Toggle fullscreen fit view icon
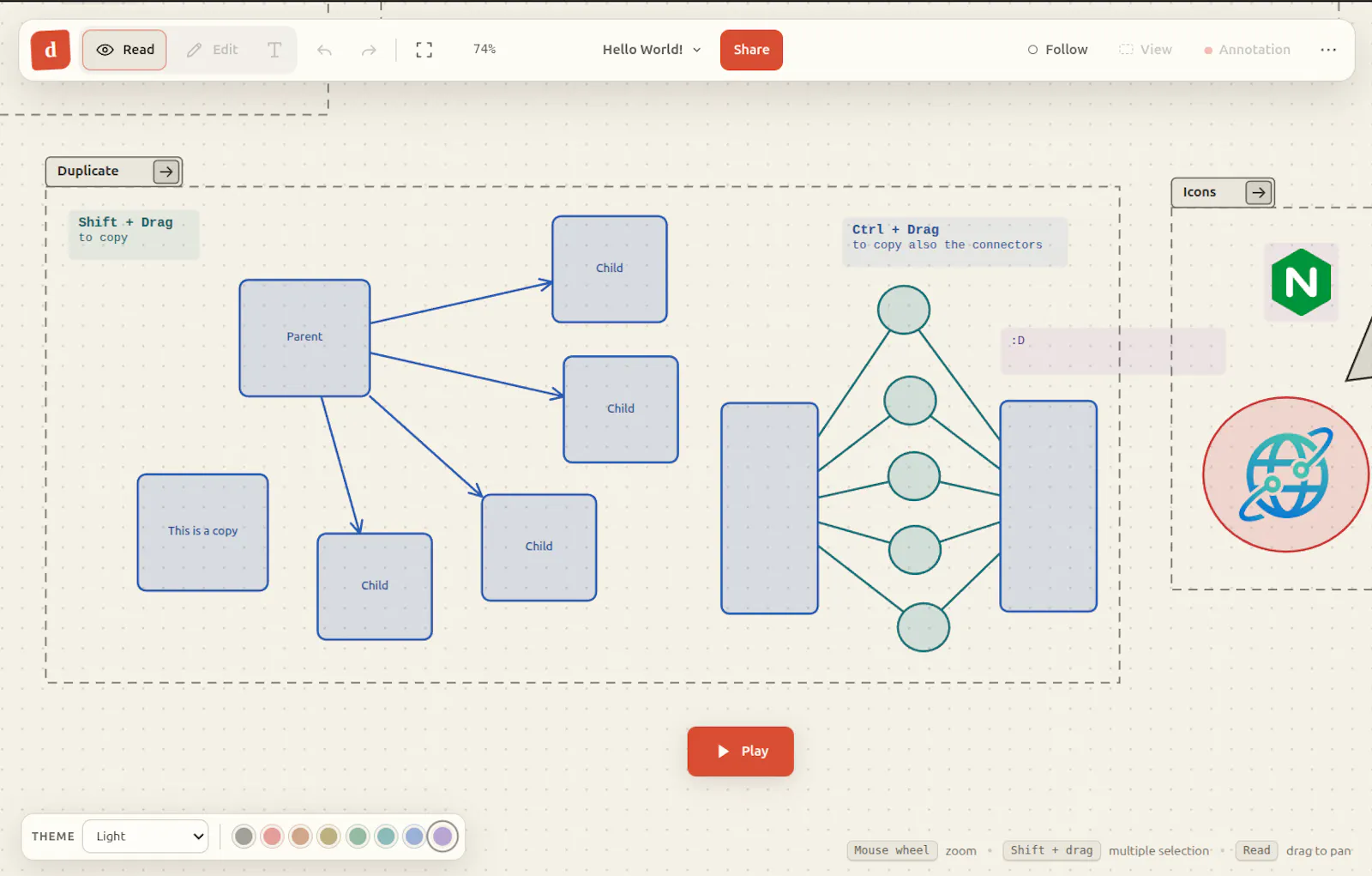1372x876 pixels. tap(424, 50)
